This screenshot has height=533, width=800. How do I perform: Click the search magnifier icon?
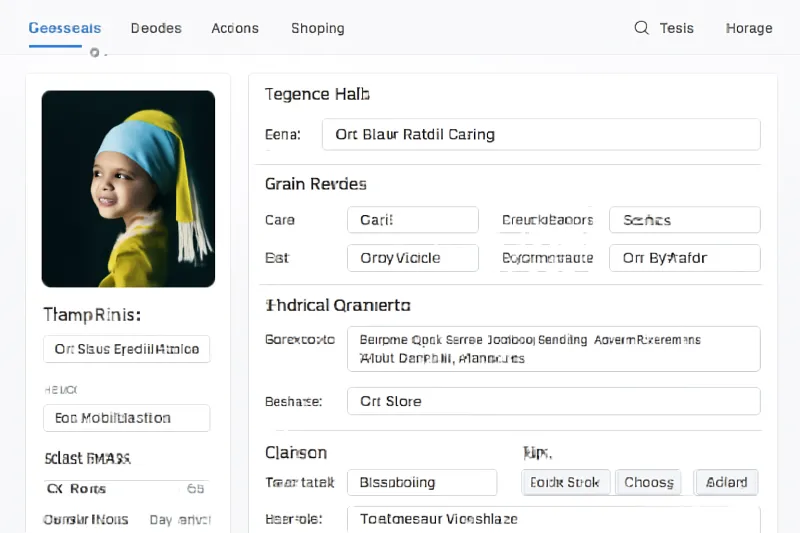(x=641, y=28)
